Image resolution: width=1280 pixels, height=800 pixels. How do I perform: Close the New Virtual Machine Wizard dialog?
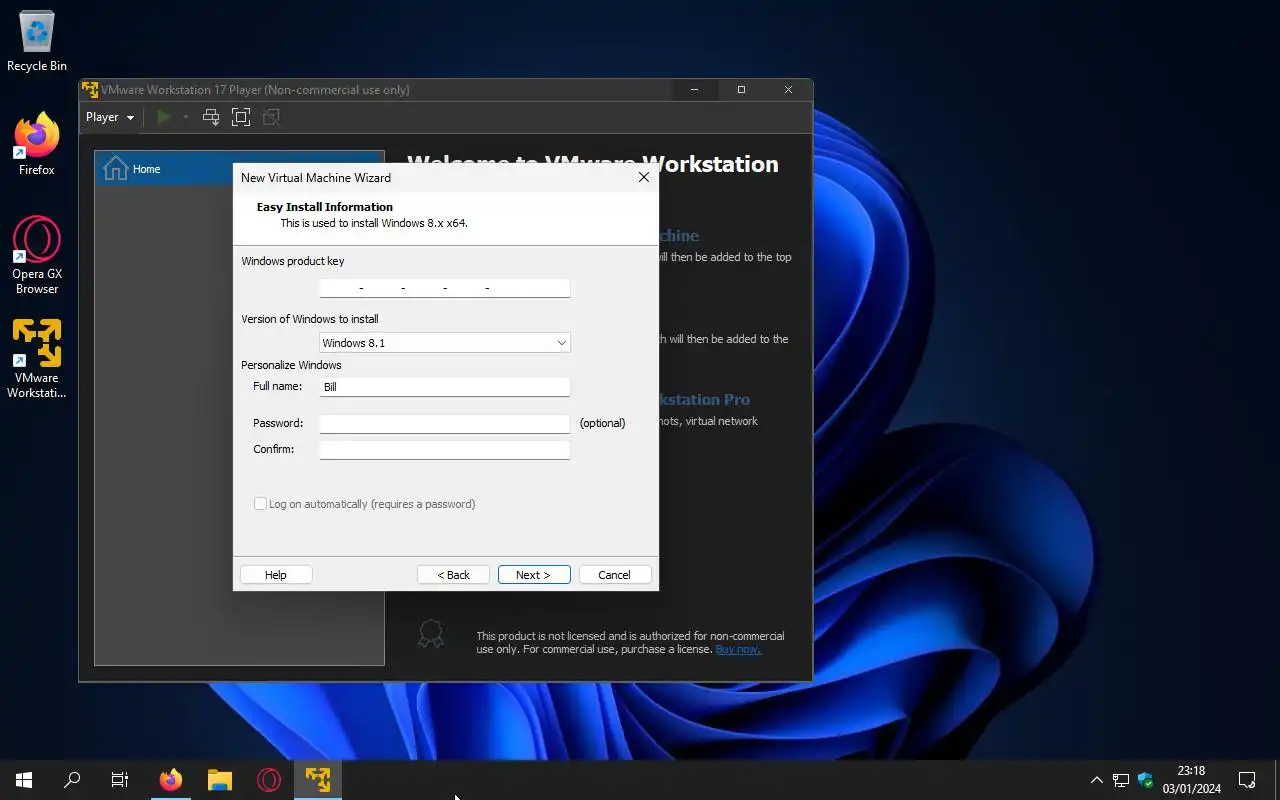[x=644, y=177]
